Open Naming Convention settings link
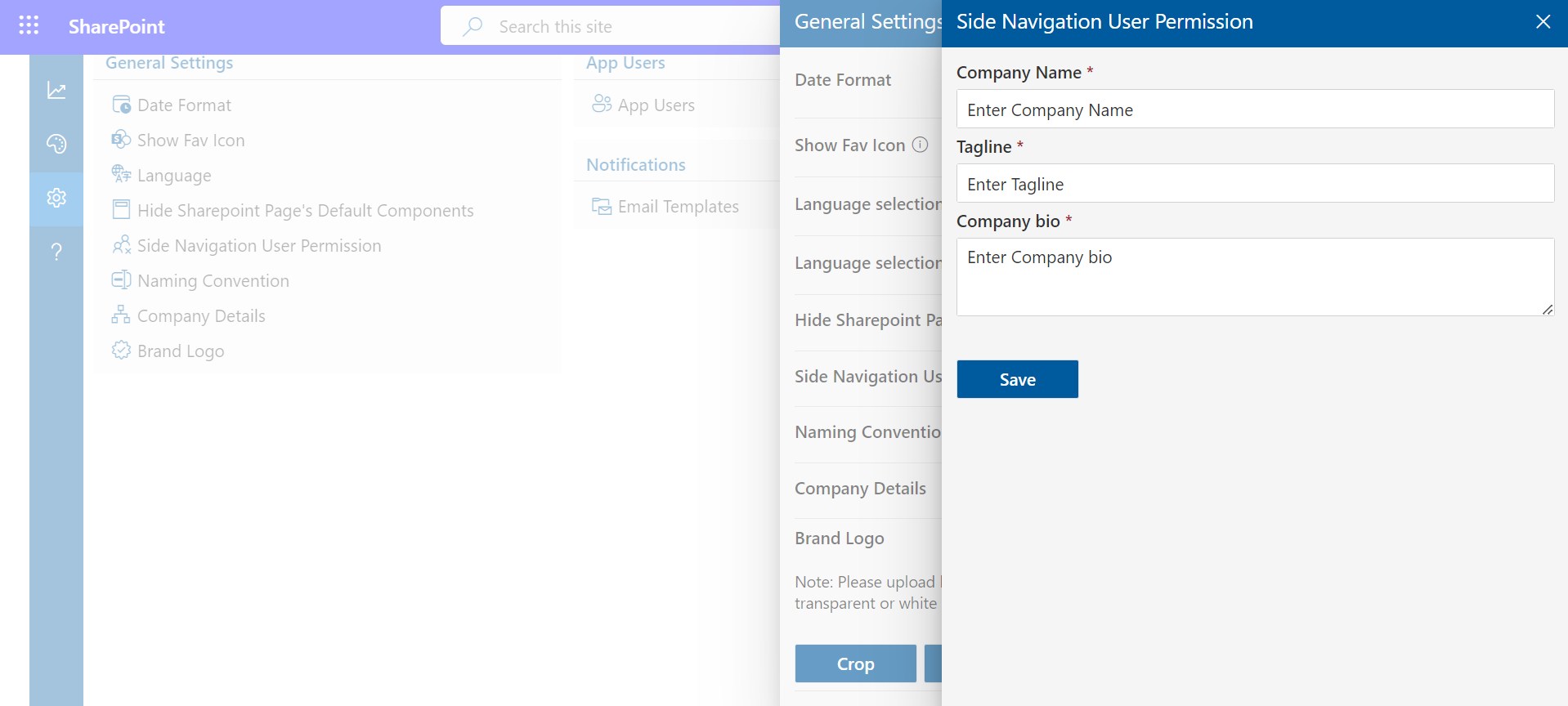 (x=213, y=281)
